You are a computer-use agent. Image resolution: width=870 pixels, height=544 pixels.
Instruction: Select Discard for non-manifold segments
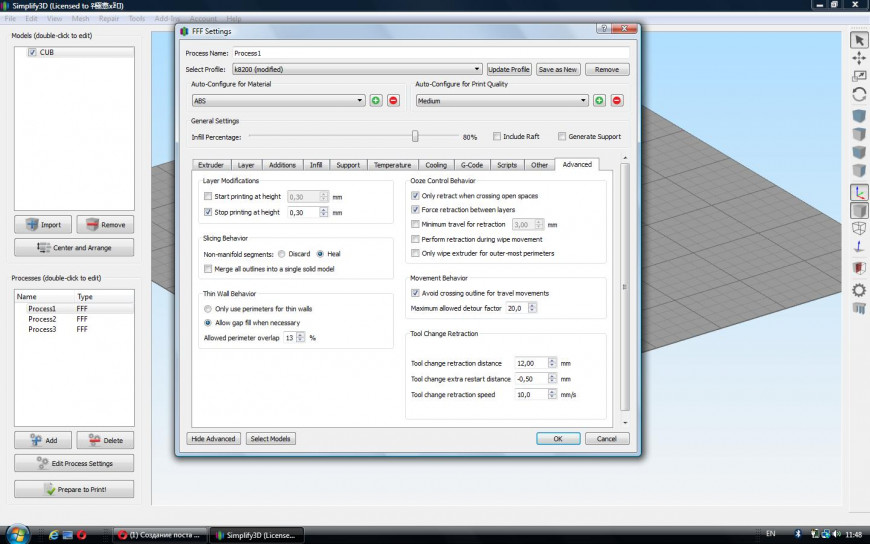[x=282, y=254]
